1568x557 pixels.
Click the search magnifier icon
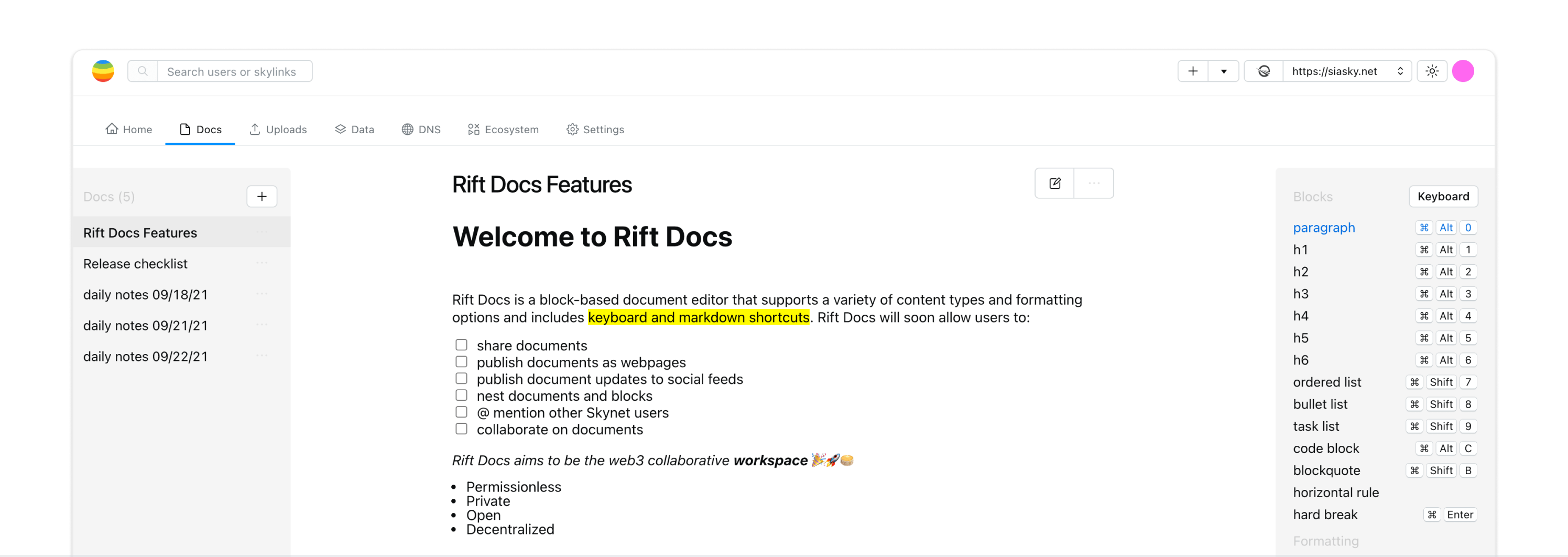143,71
